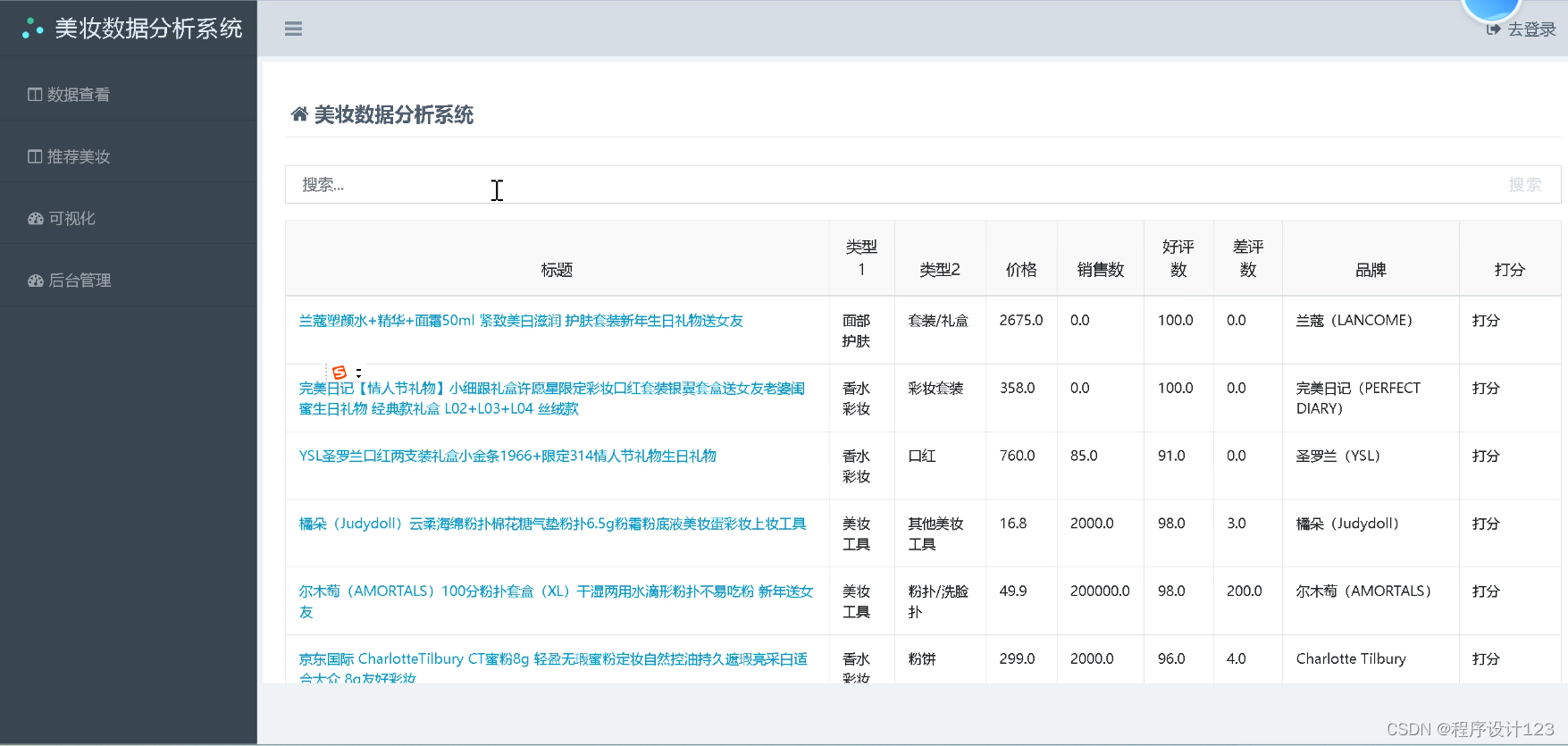
Task: Toggle the hamburger sidebar menu icon
Action: click(293, 29)
